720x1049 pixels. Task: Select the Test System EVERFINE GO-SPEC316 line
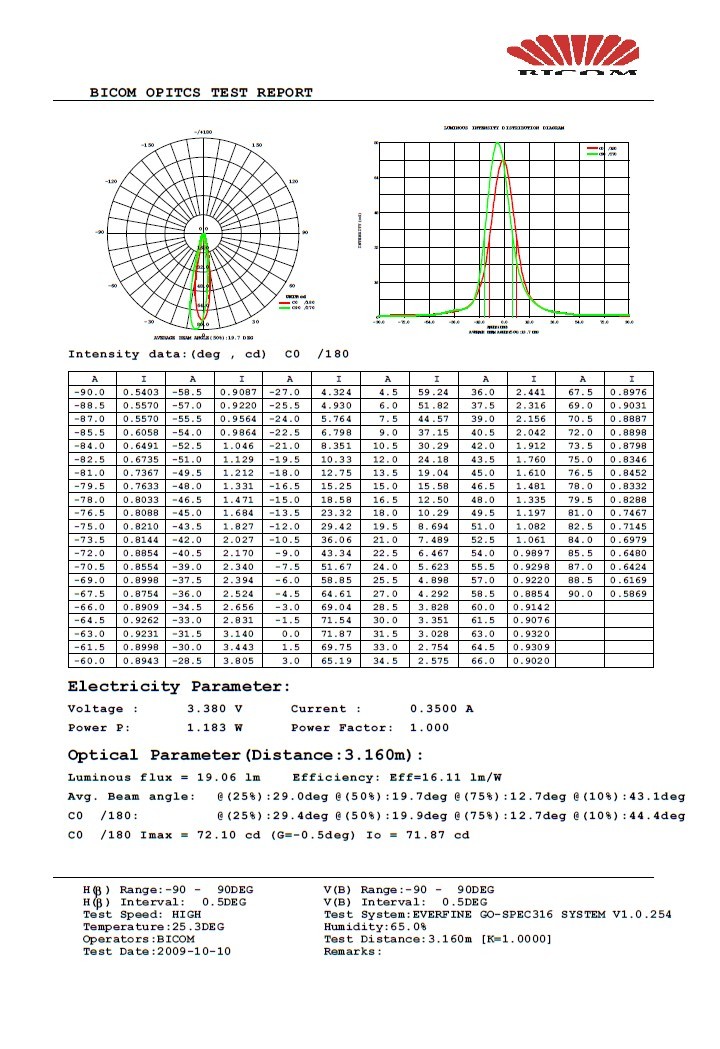[x=497, y=915]
